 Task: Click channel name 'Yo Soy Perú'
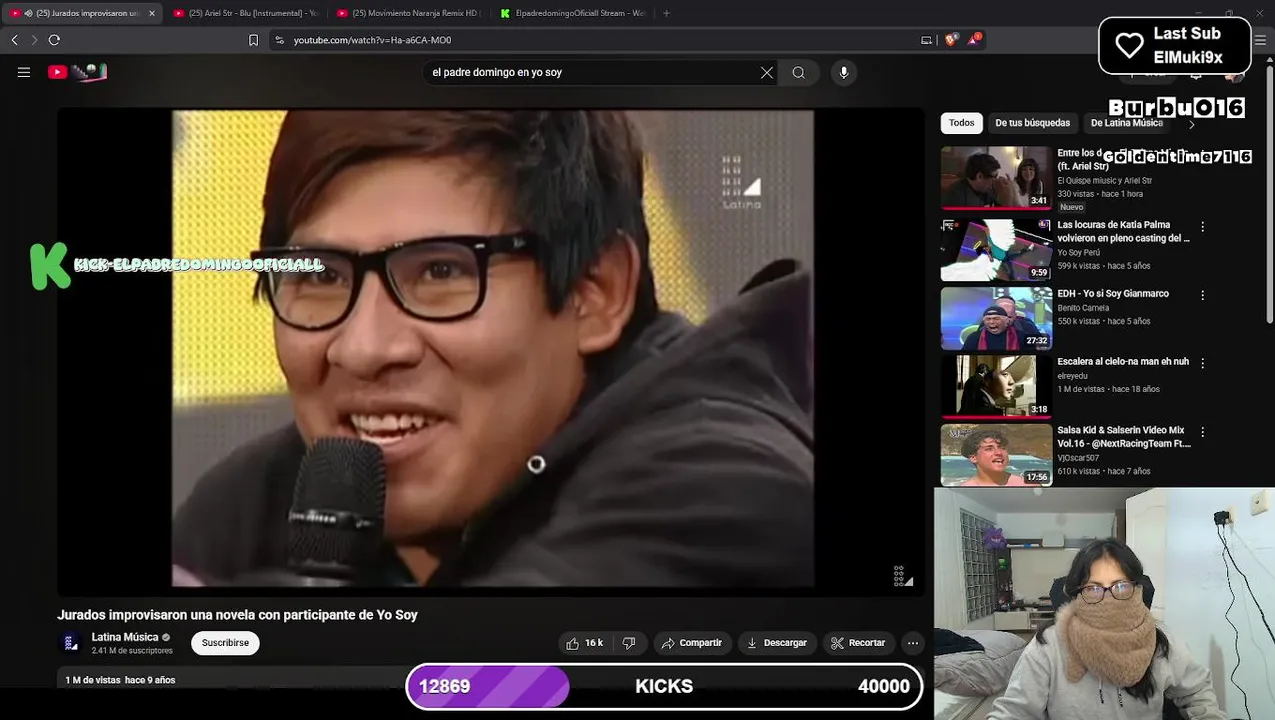point(1078,252)
